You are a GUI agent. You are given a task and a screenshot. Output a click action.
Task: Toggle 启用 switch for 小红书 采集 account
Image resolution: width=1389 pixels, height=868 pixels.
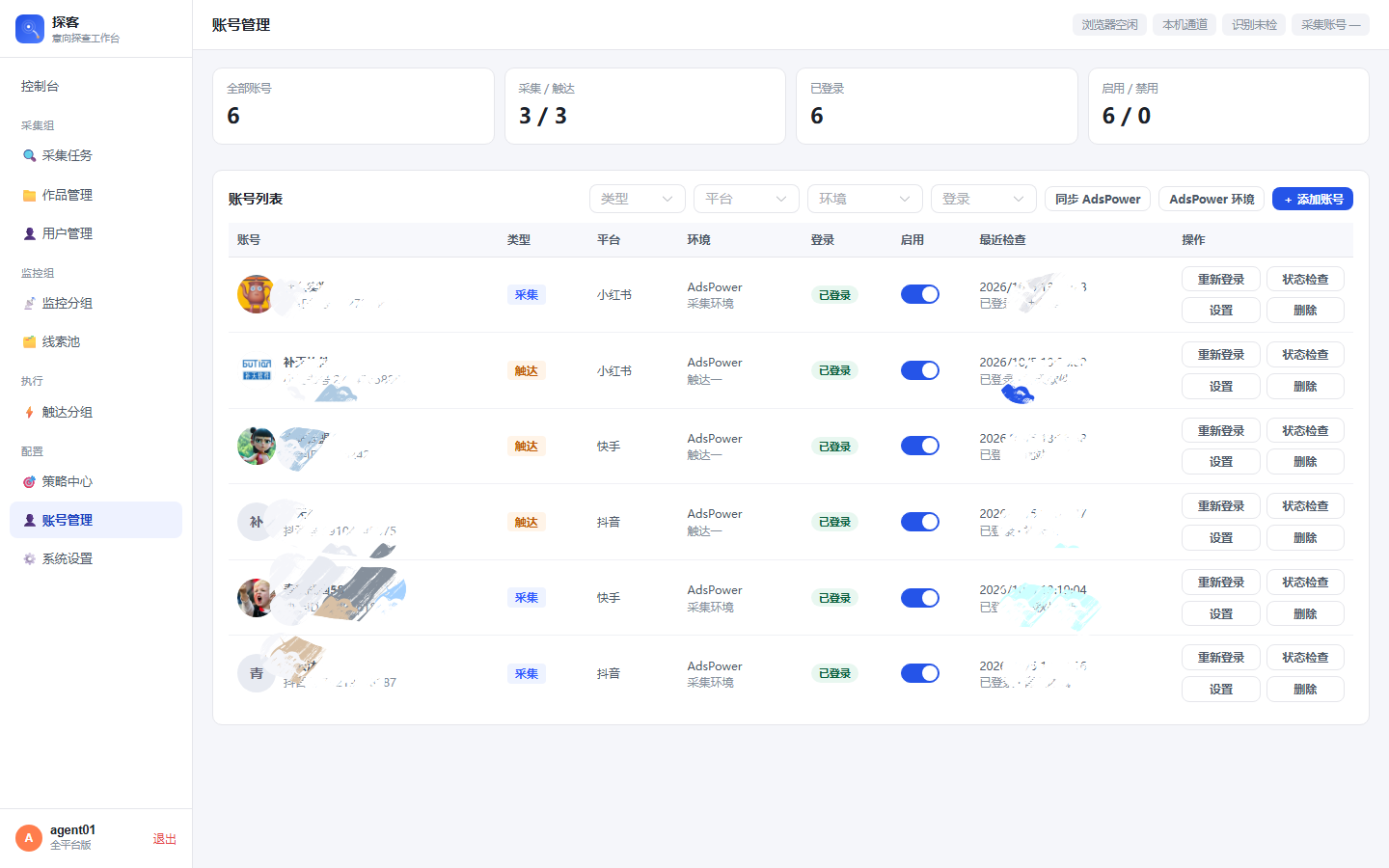point(920,294)
